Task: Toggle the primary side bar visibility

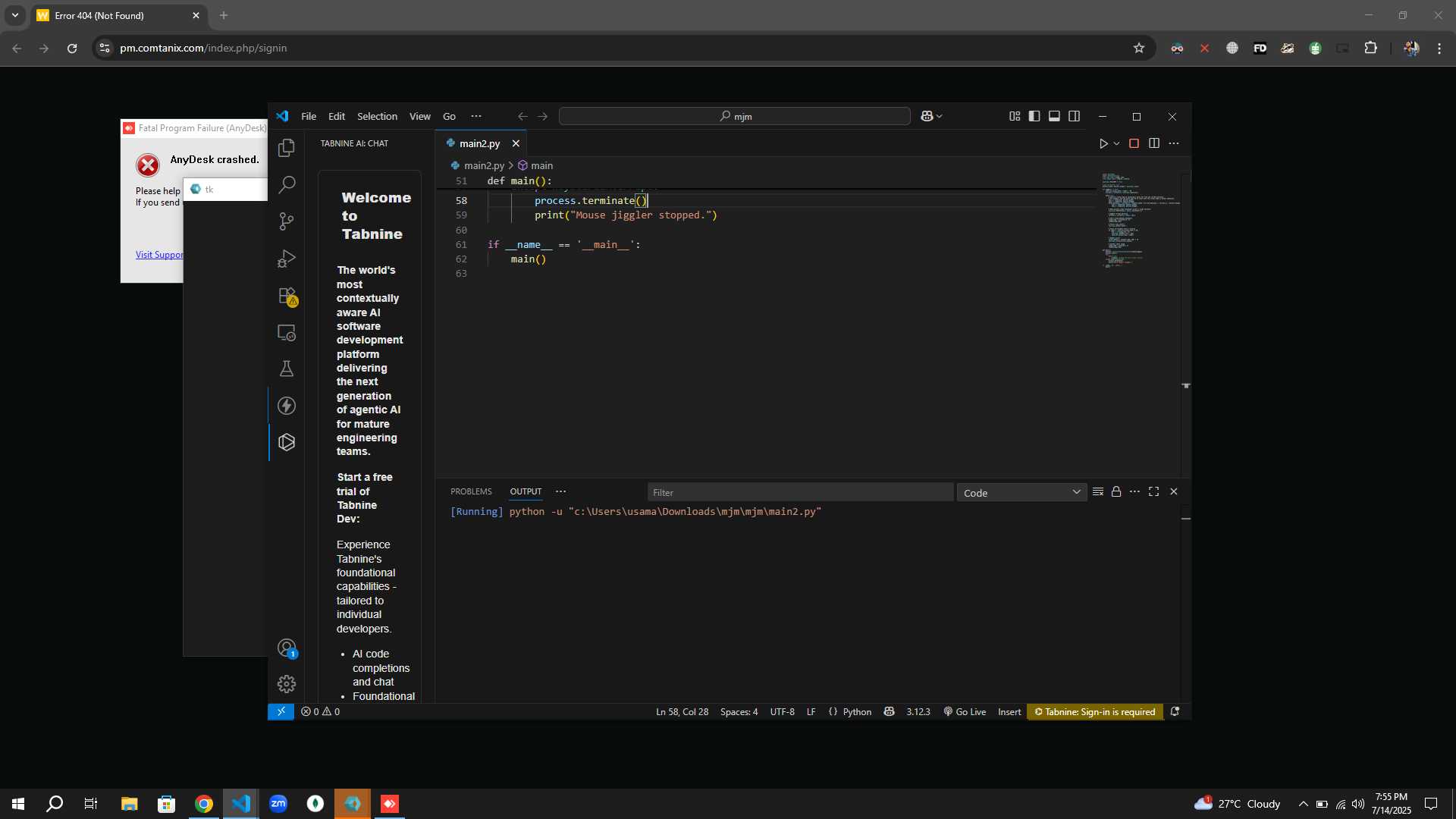Action: [1034, 116]
